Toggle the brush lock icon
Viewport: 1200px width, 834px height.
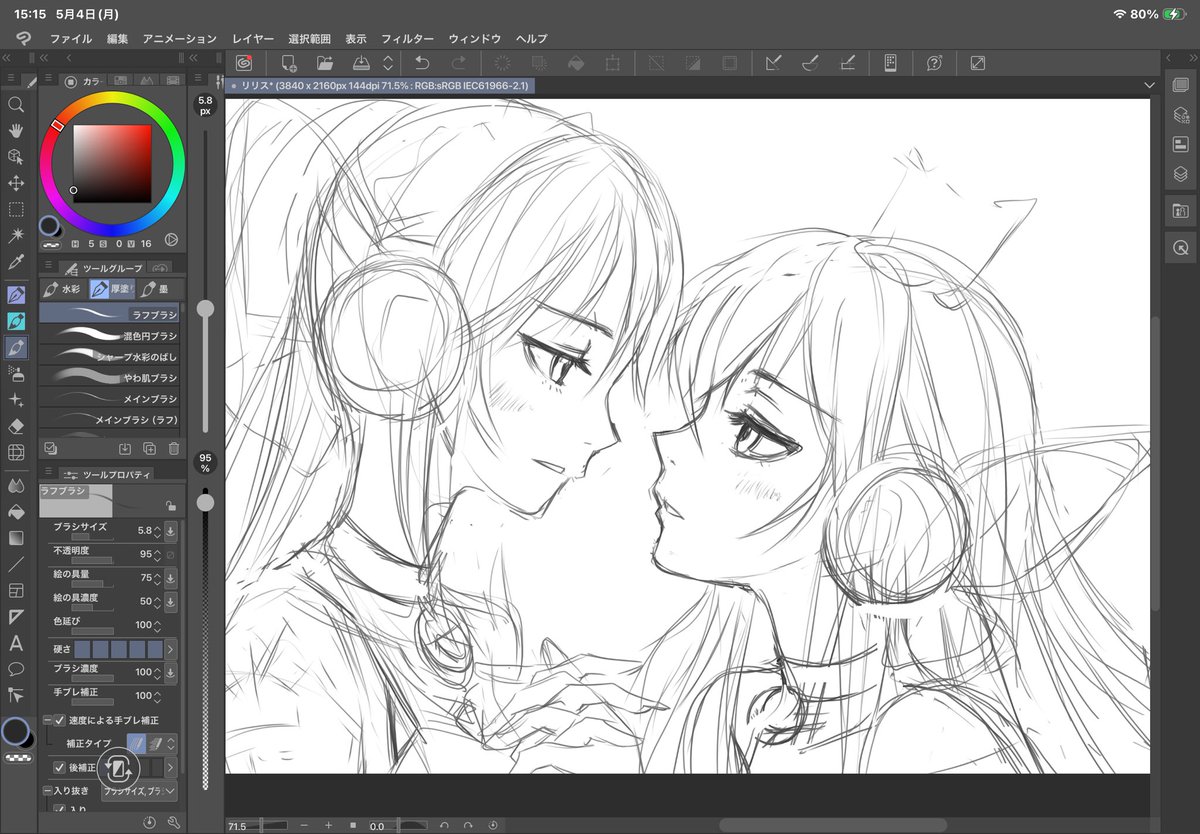171,506
